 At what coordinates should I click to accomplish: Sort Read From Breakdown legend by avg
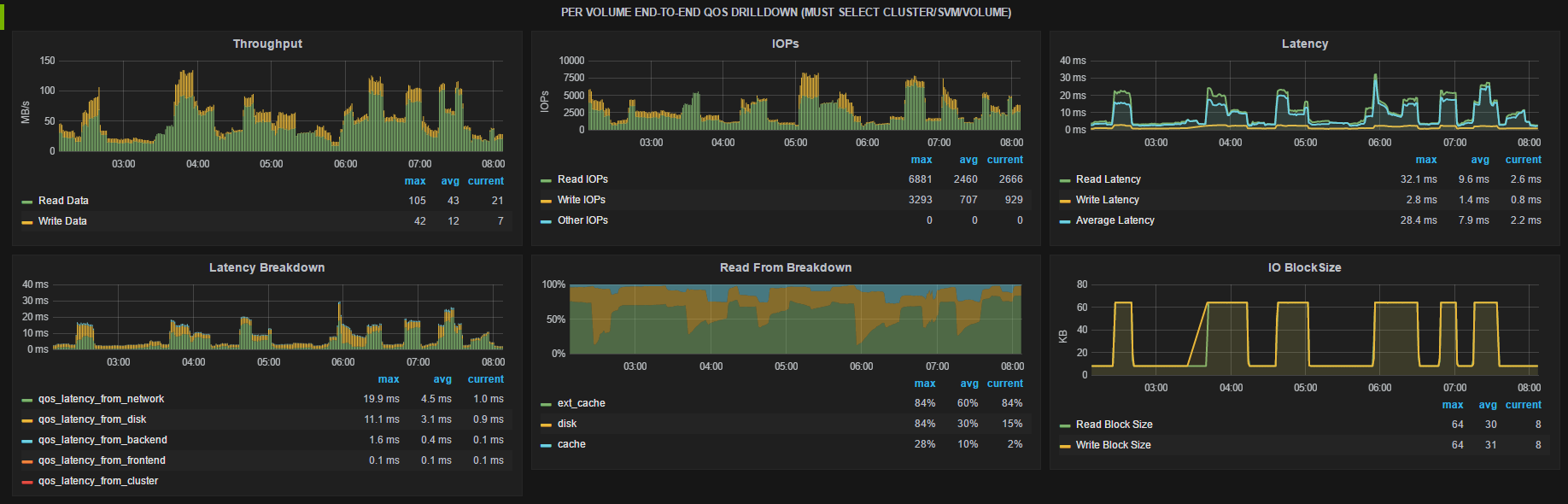click(969, 384)
